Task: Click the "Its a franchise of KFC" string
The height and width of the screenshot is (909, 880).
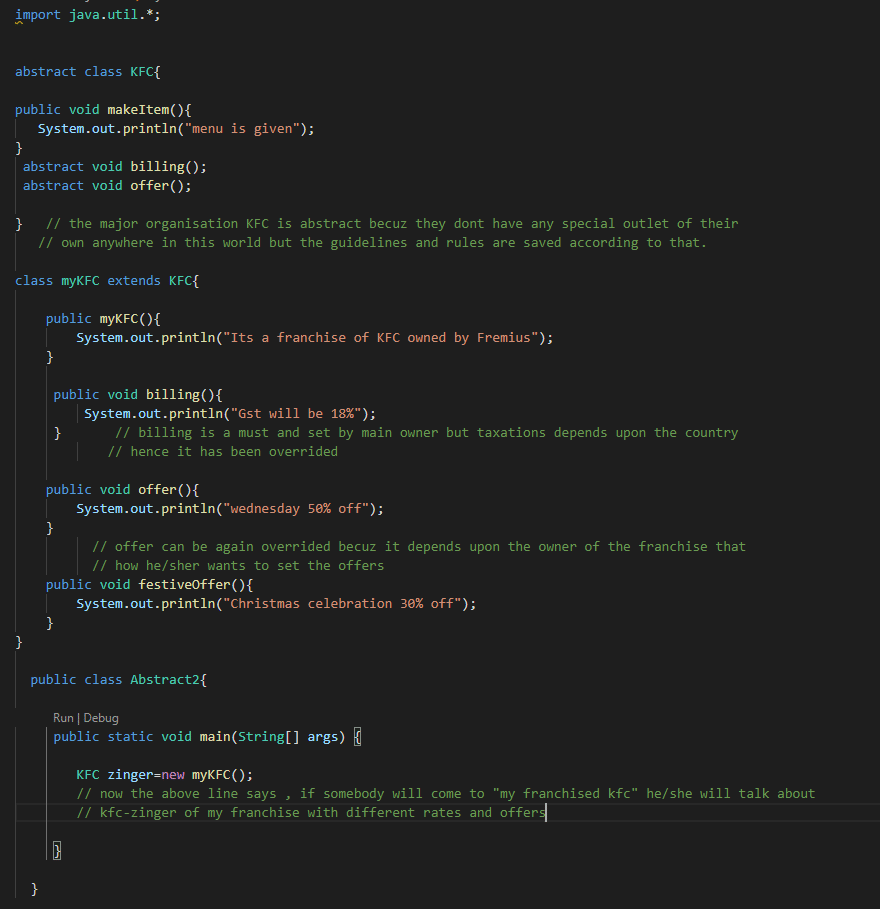Action: pyautogui.click(x=381, y=337)
